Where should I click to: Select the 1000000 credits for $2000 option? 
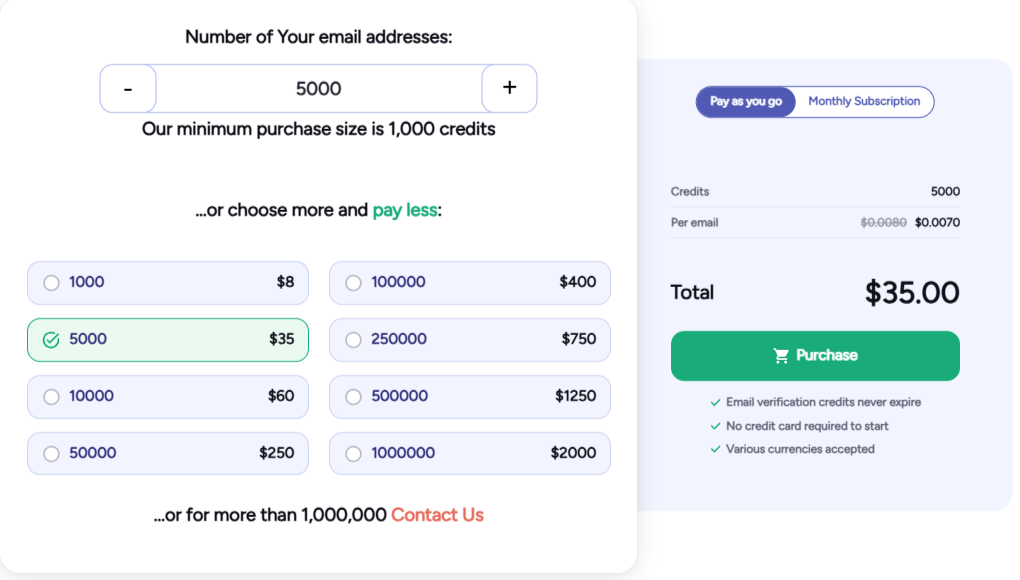click(470, 454)
